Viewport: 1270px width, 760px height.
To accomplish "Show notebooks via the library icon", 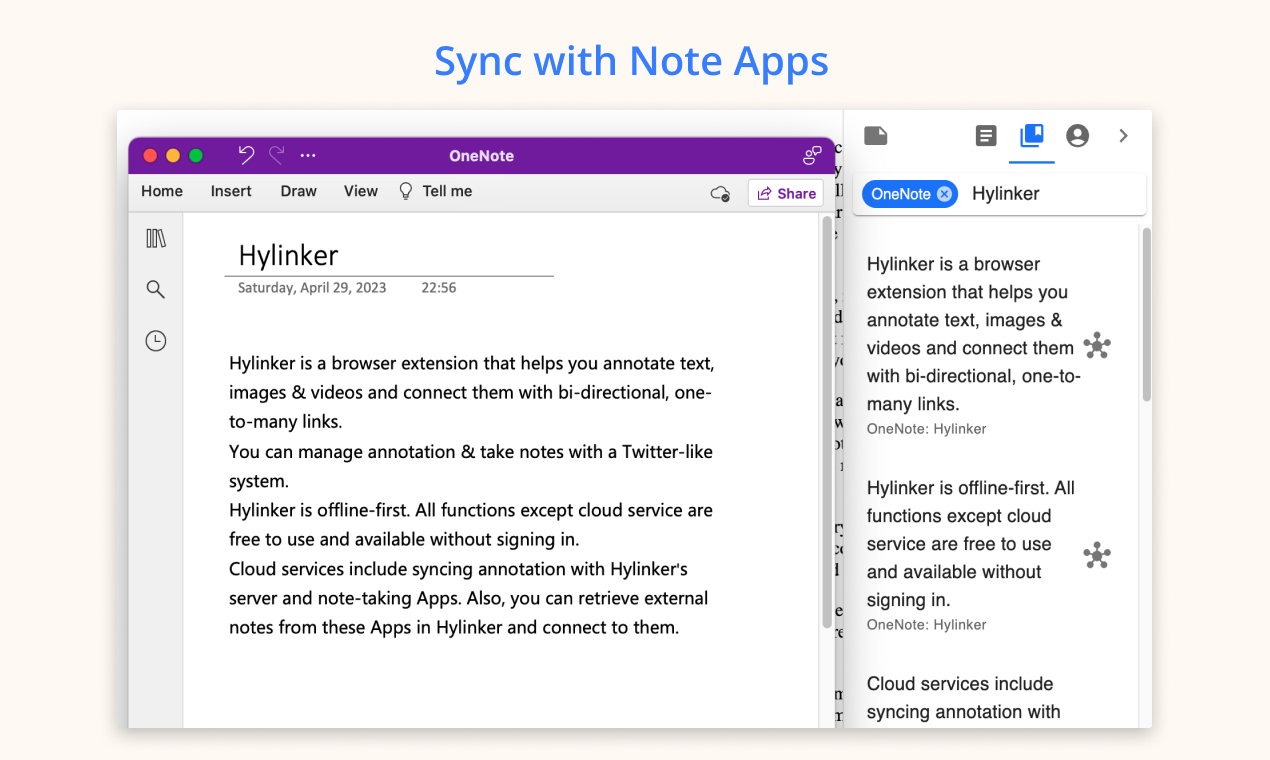I will tap(156, 238).
